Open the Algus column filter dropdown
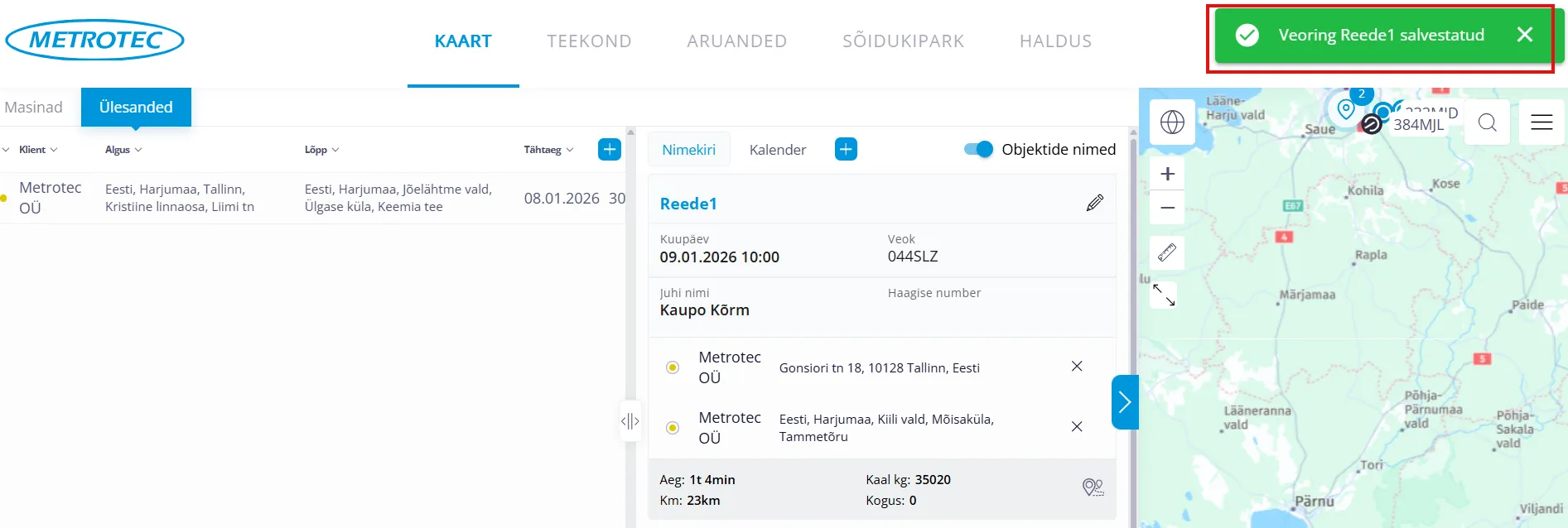This screenshot has height=528, width=1568. 123,150
